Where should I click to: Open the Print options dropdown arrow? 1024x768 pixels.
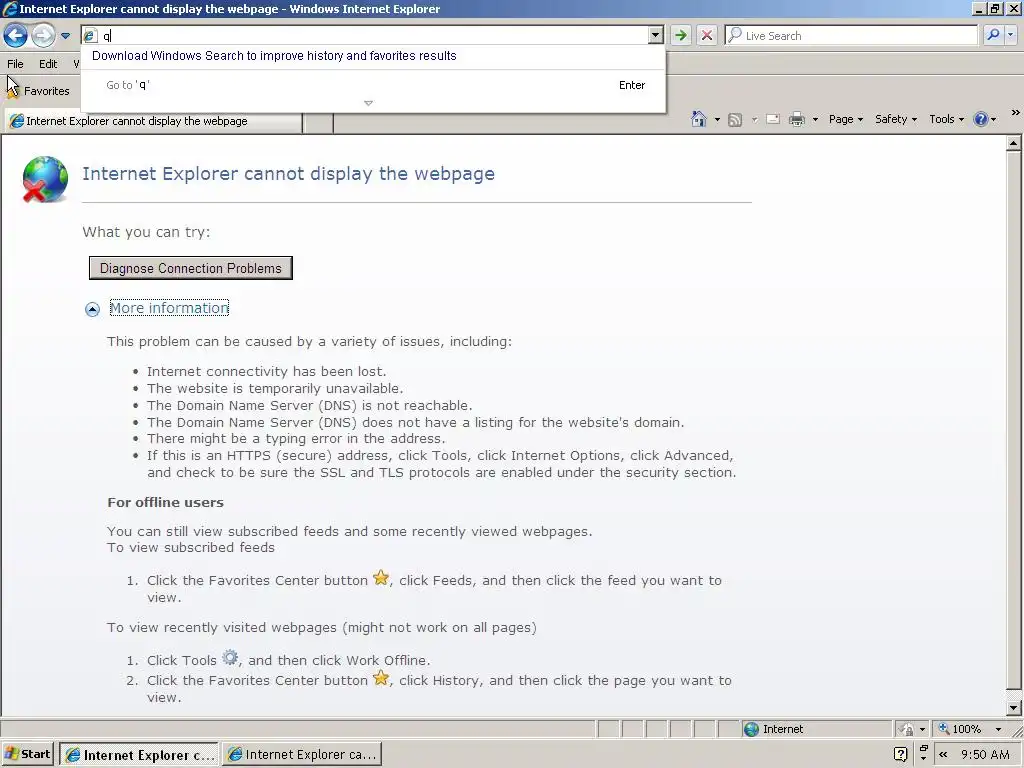pos(815,120)
